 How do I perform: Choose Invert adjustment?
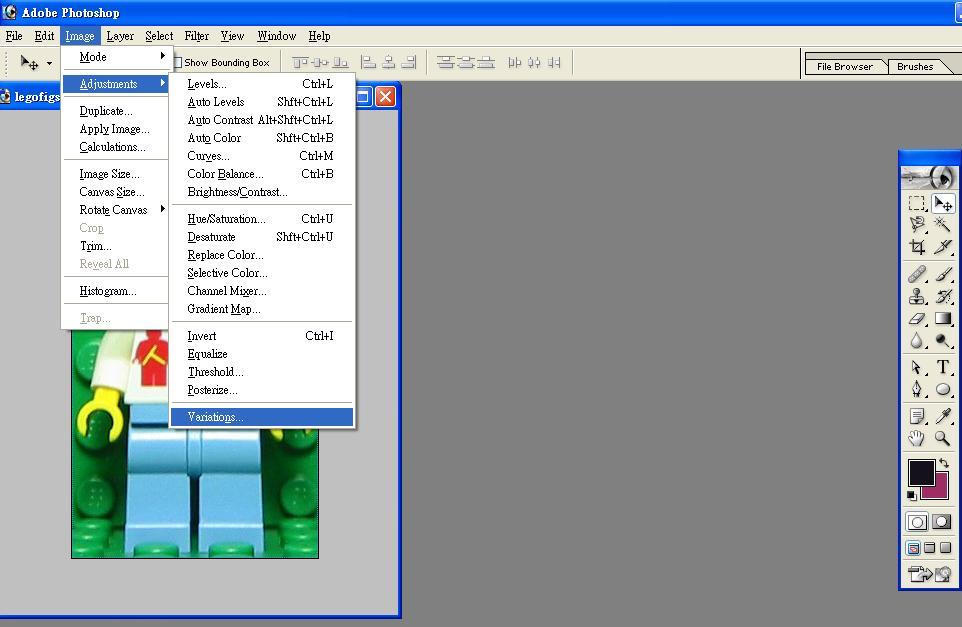(262, 336)
